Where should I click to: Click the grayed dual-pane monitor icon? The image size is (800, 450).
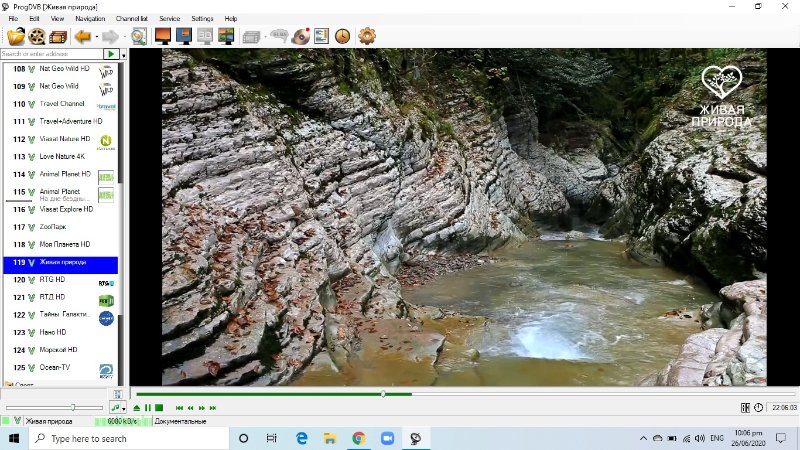[x=205, y=36]
